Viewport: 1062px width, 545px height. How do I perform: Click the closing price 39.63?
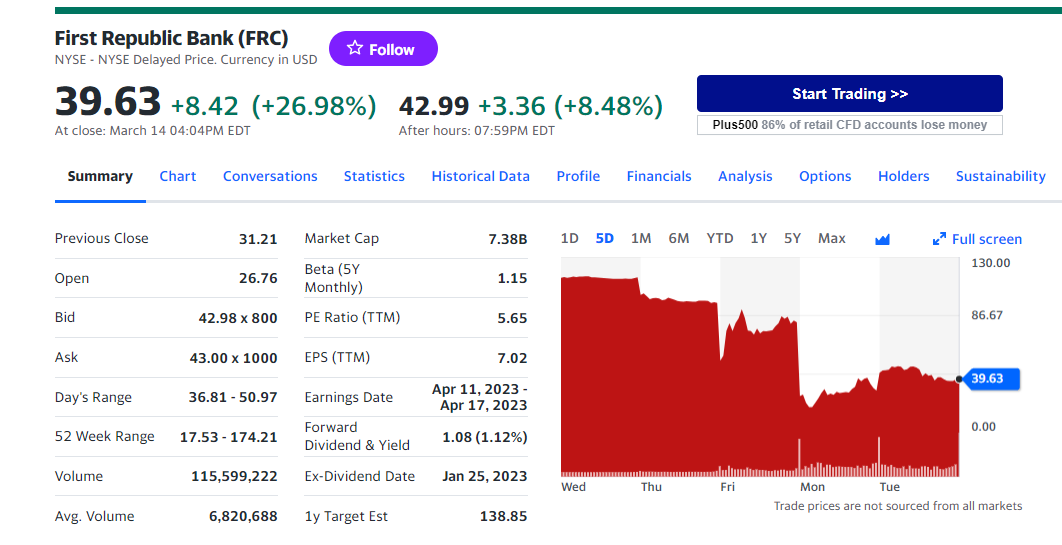point(108,102)
